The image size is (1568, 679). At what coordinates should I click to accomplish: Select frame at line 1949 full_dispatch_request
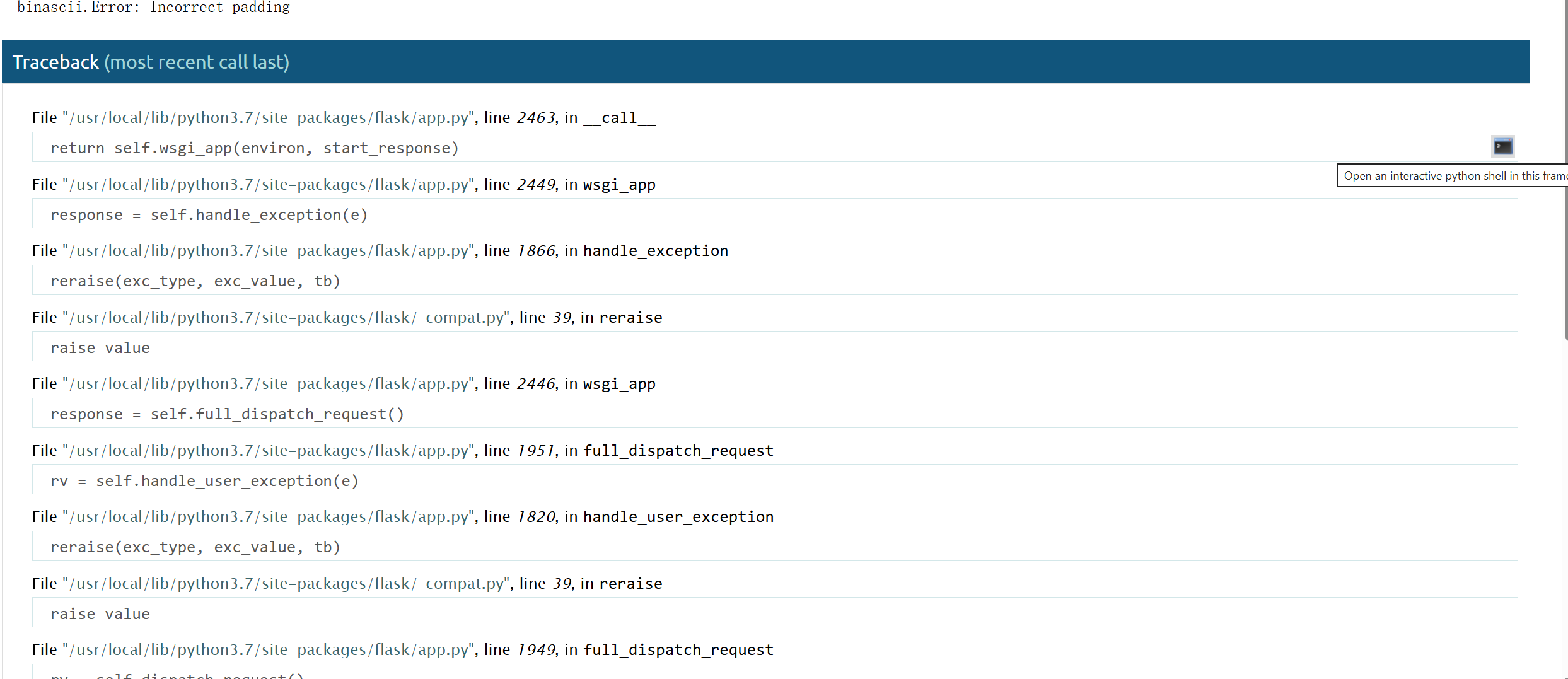403,650
